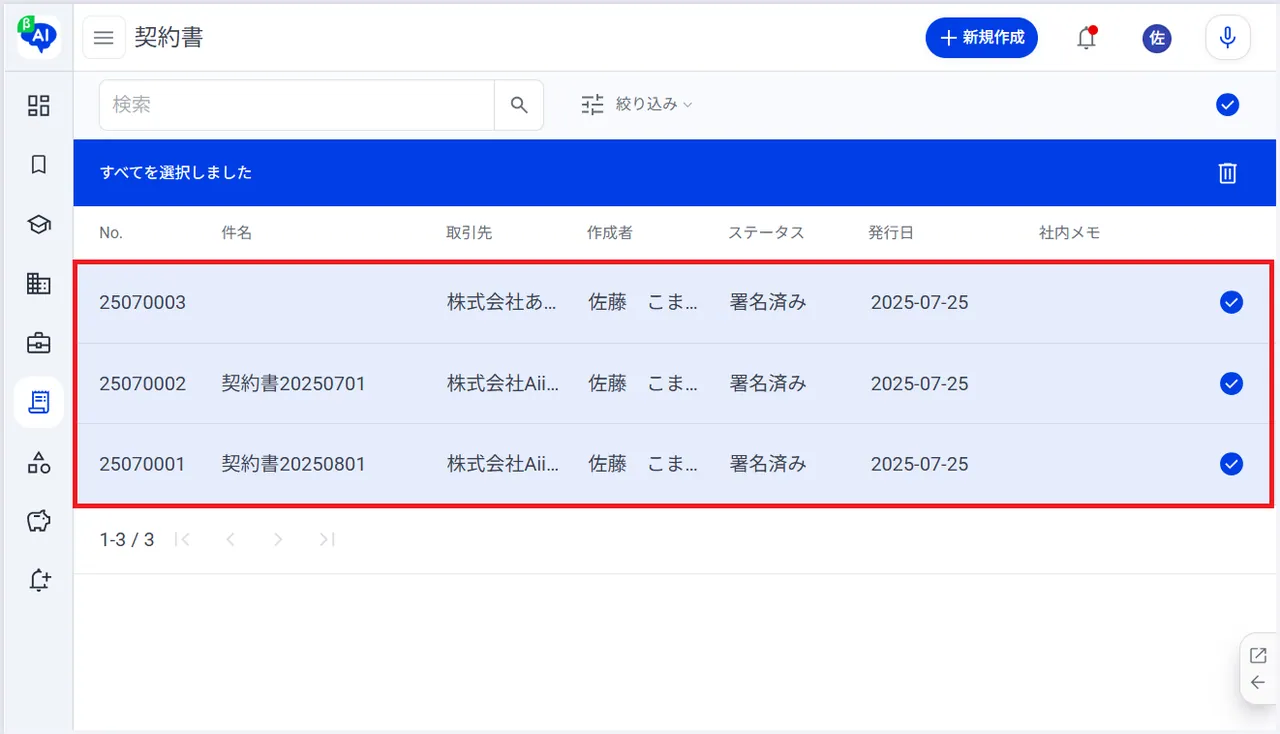Image resolution: width=1280 pixels, height=734 pixels.
Task: Open the user avatar 佐 menu
Action: [x=1157, y=38]
